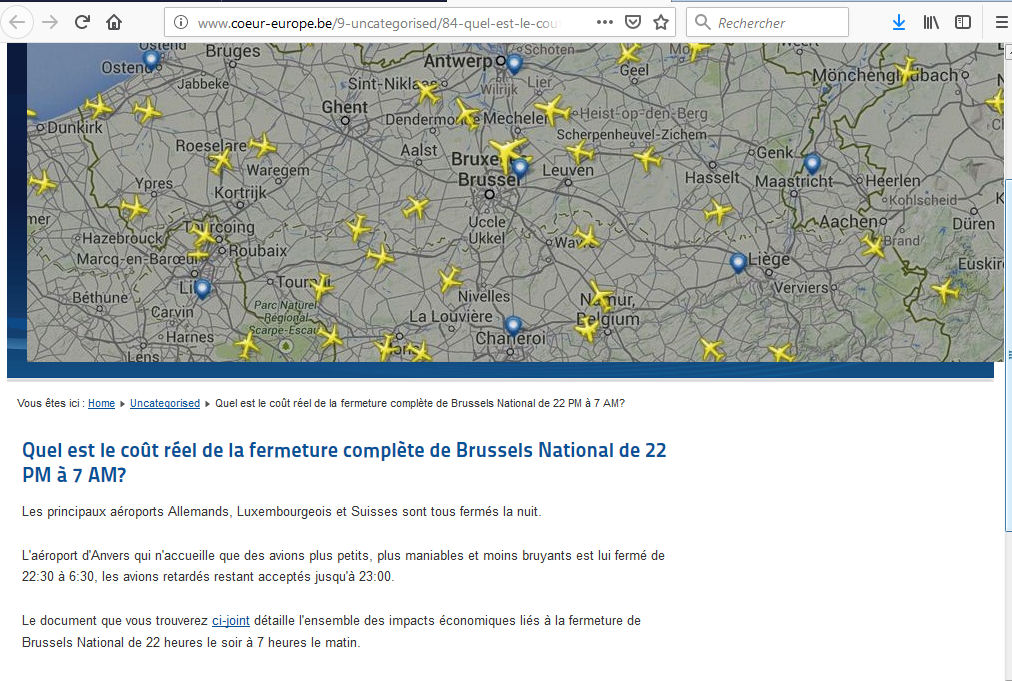Reload the current page
Viewport: 1012px width, 681px height.
[x=82, y=23]
